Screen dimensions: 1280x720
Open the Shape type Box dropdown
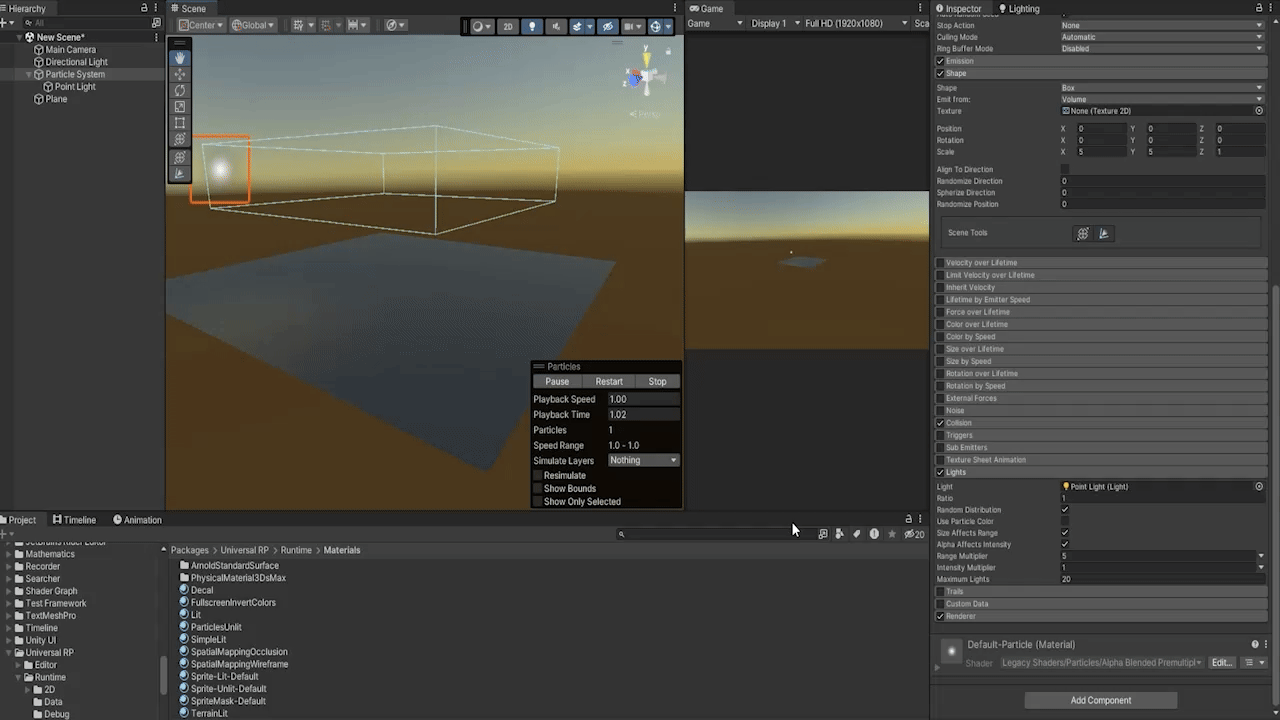tap(1161, 88)
